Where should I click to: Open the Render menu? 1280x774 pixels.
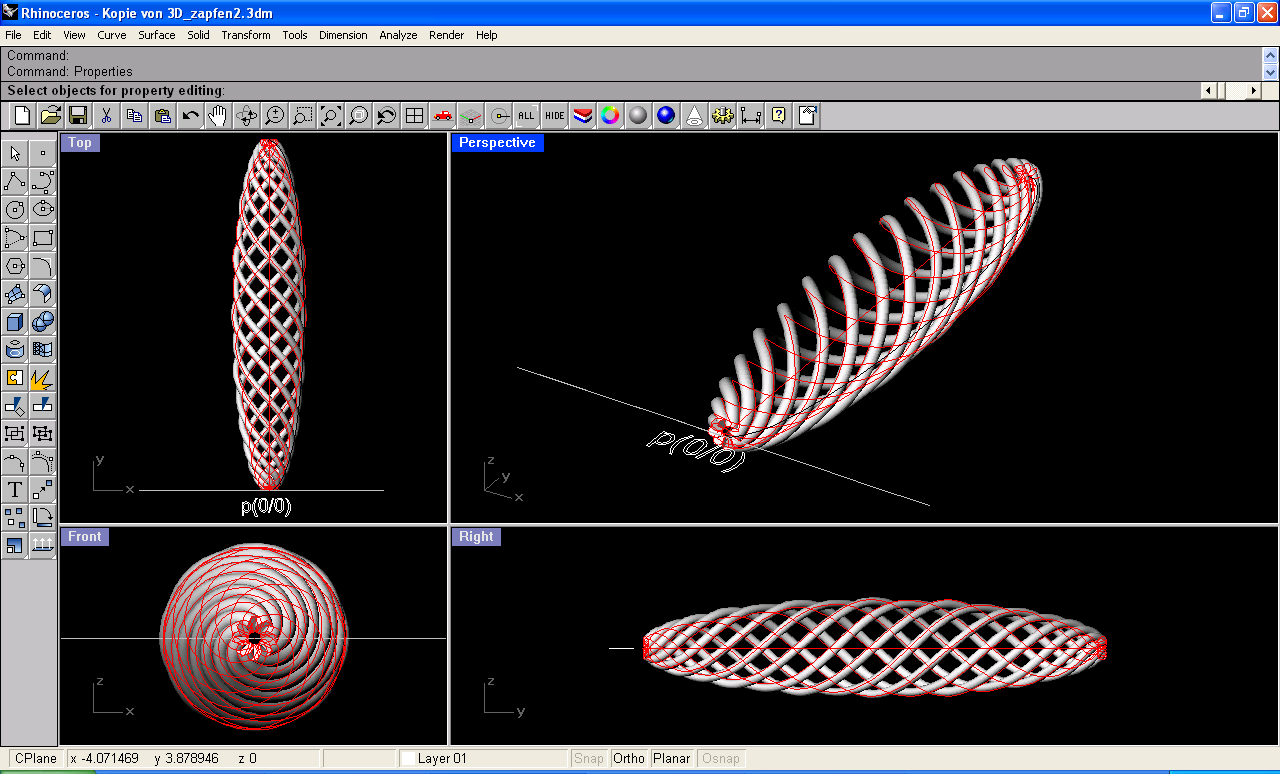tap(447, 35)
